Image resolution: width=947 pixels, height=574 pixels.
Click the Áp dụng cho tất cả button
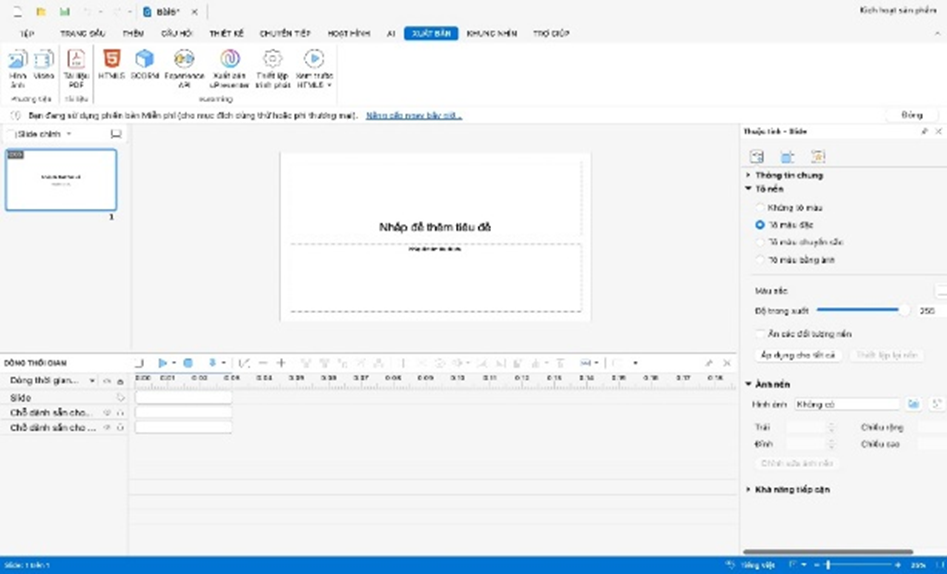pyautogui.click(x=797, y=355)
